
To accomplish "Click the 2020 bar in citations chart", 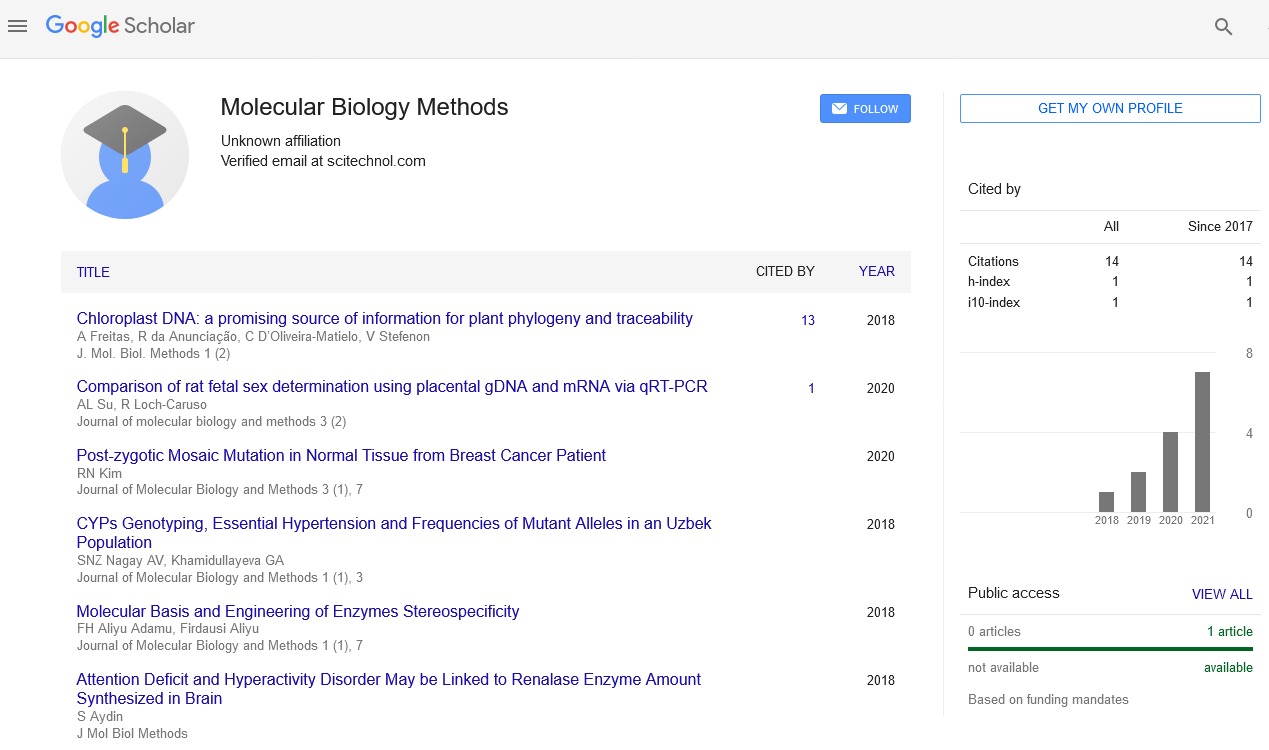I will [1171, 472].
